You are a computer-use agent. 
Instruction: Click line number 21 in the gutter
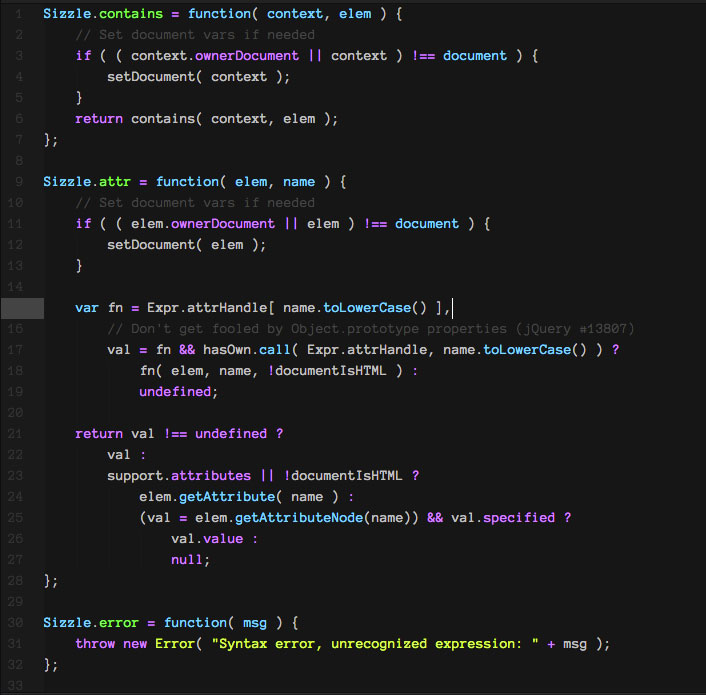pos(15,434)
